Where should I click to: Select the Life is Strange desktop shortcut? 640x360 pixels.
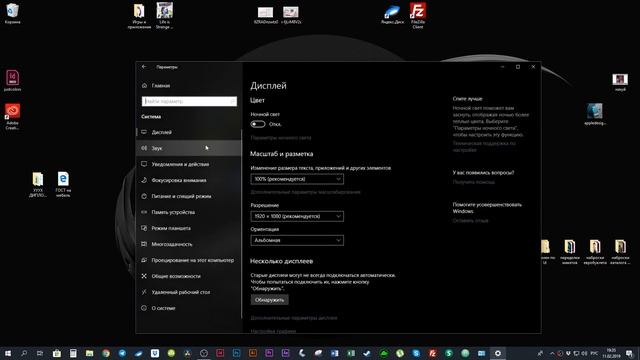164,16
